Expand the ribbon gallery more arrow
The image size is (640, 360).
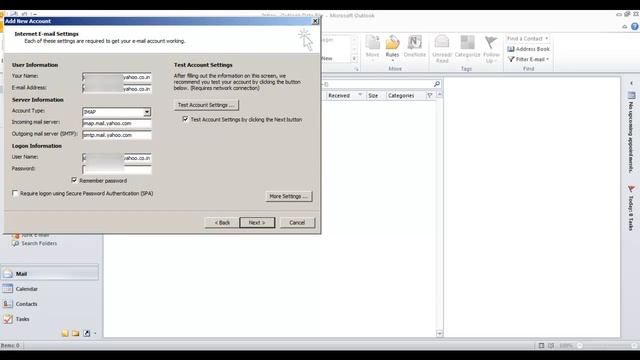354,59
